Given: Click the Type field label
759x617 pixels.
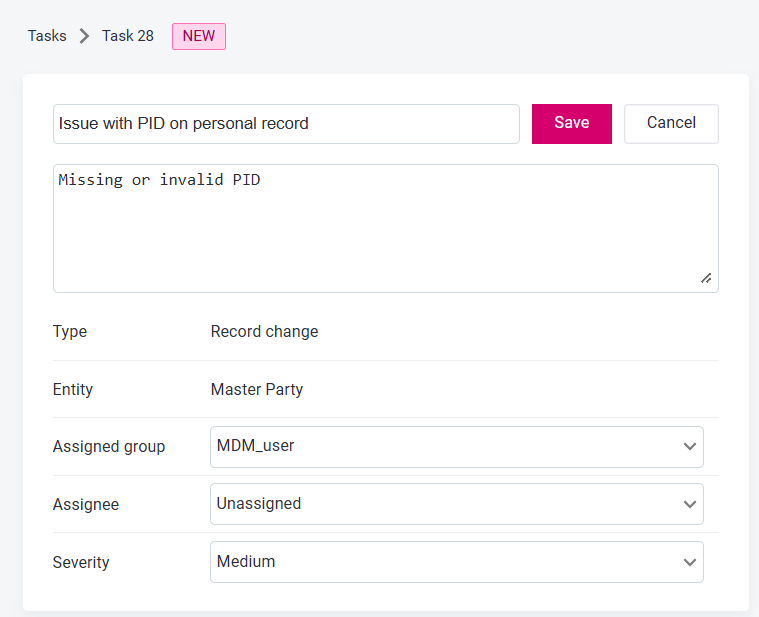Looking at the screenshot, I should click(x=70, y=332).
